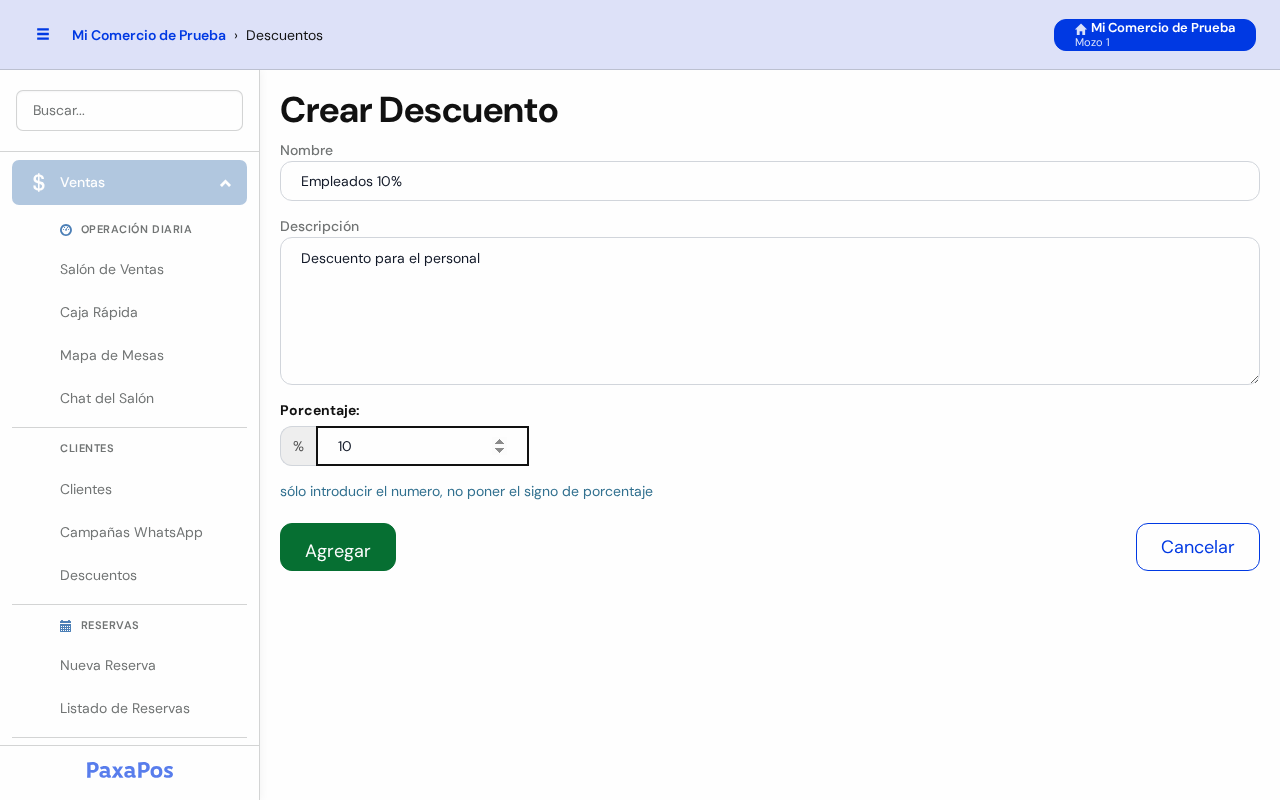Click the Porcentaje number field
This screenshot has width=1280, height=800.
pos(422,446)
